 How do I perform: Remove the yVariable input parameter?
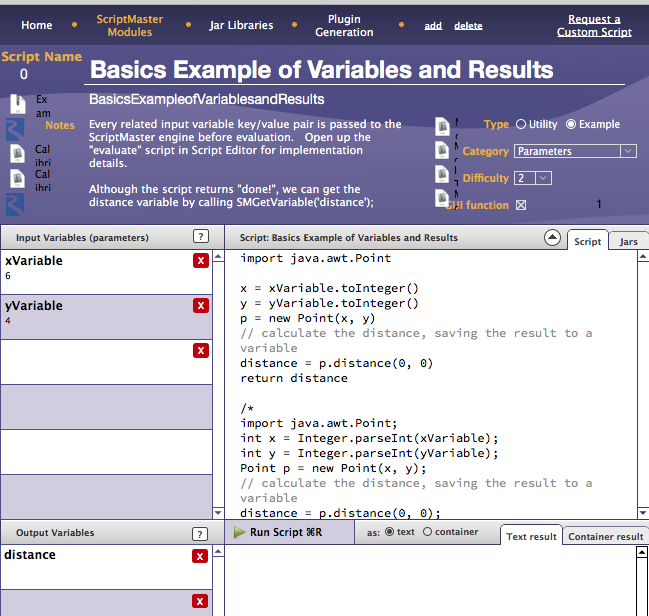click(201, 306)
